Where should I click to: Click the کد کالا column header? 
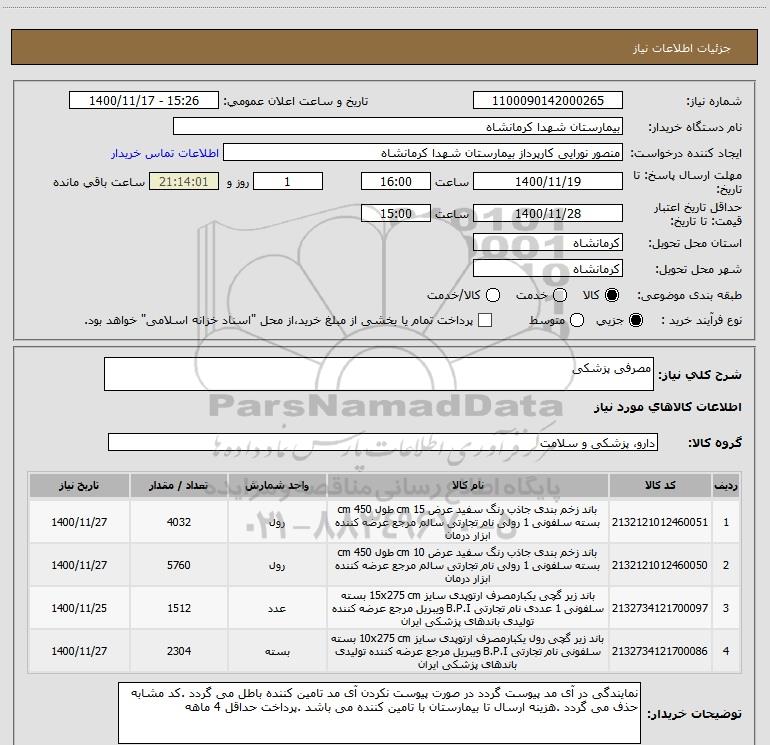(660, 486)
